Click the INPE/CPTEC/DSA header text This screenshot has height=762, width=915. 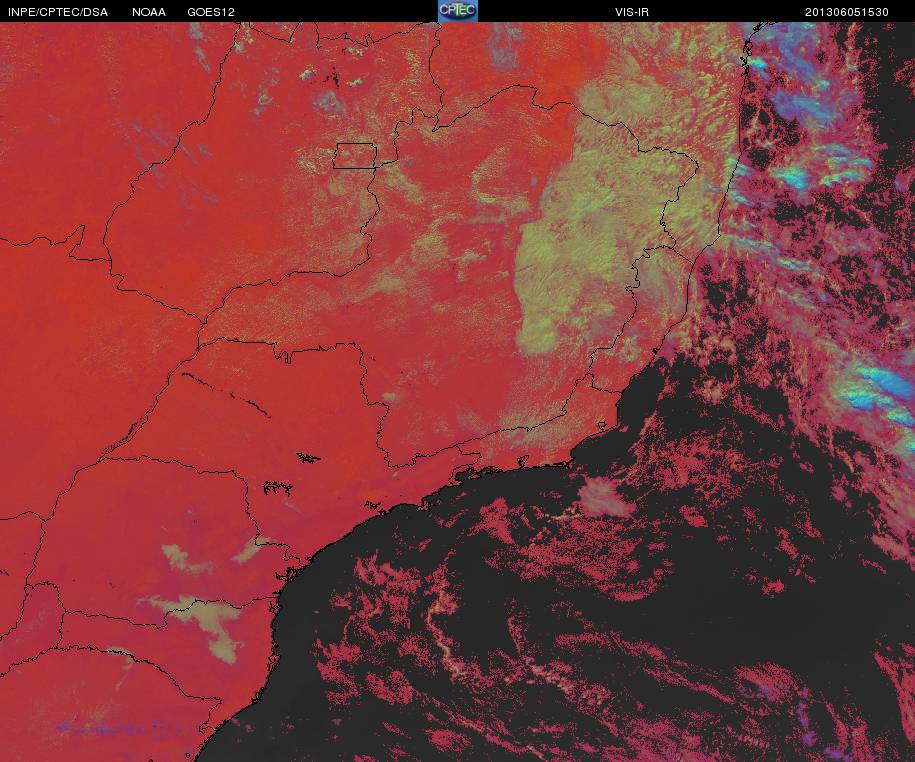click(x=58, y=12)
